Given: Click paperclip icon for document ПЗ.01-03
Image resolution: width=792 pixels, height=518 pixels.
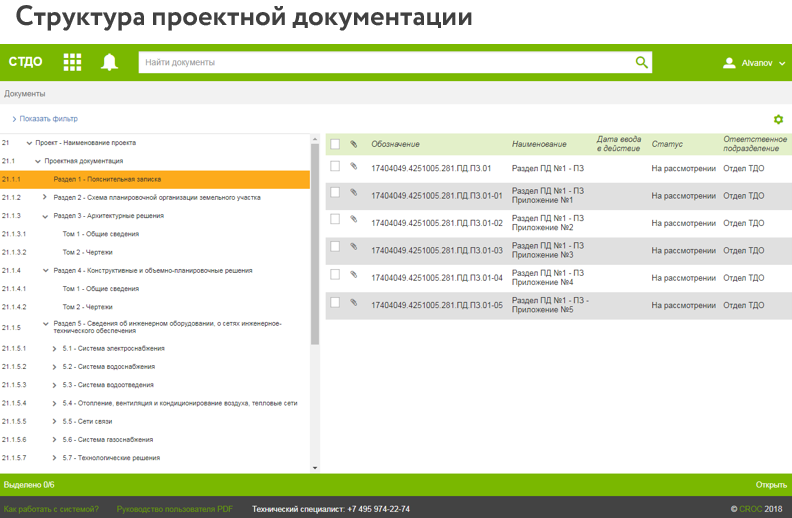Looking at the screenshot, I should click(x=354, y=246).
